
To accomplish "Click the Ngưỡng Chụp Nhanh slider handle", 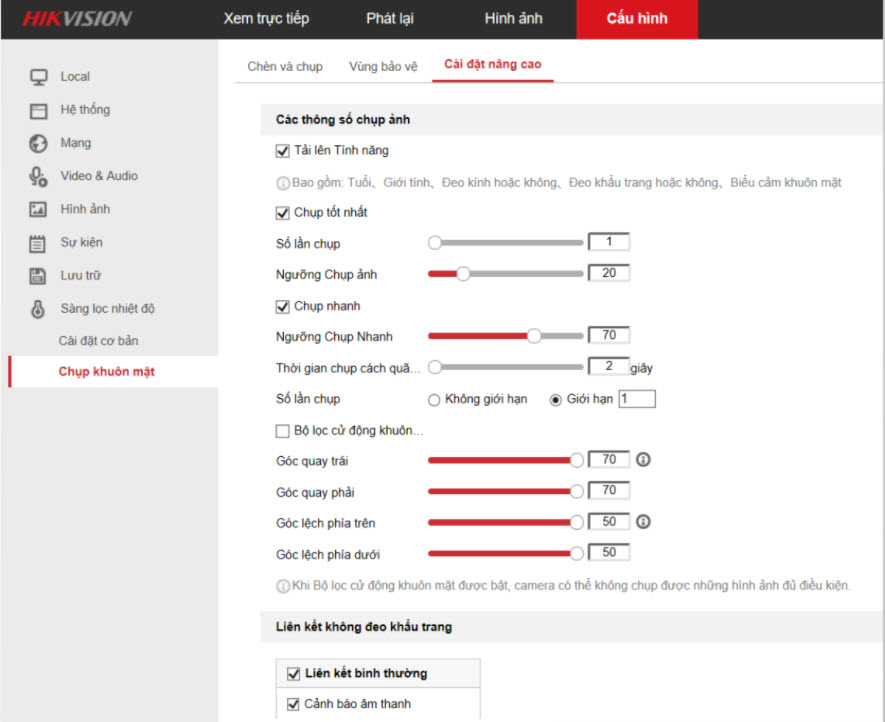I will (534, 336).
